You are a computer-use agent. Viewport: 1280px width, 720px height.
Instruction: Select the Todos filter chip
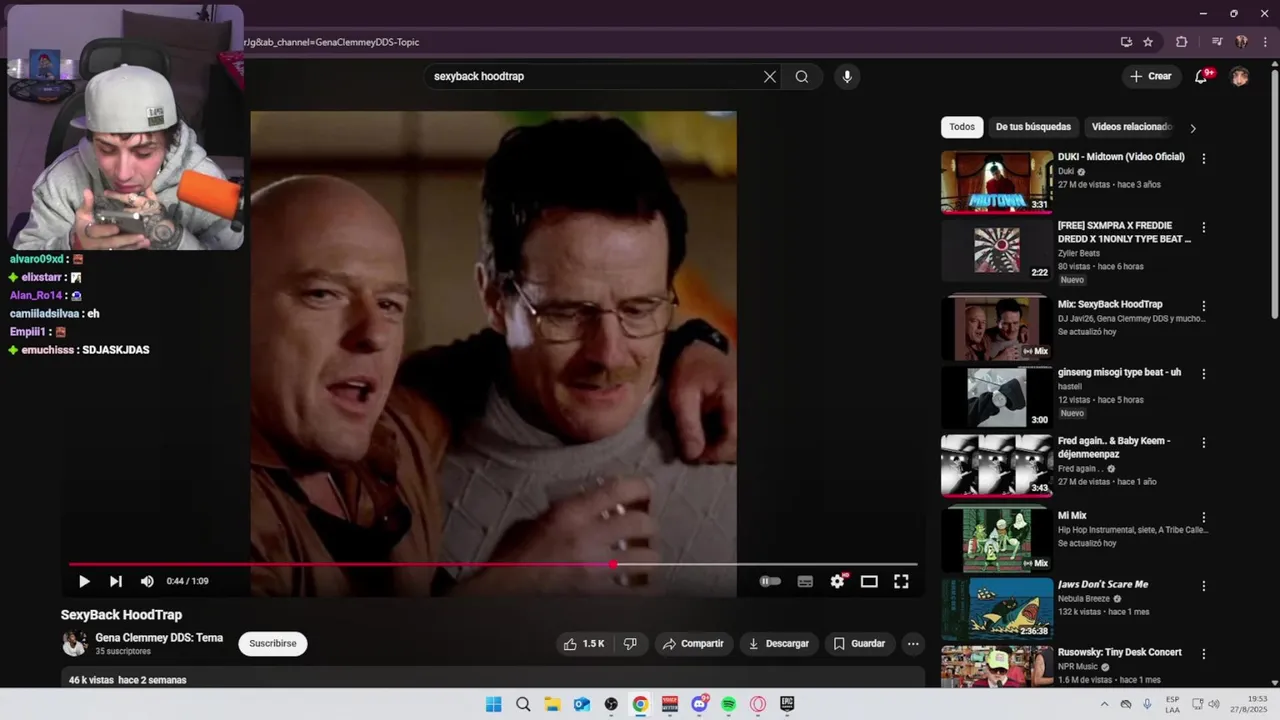pos(962,127)
